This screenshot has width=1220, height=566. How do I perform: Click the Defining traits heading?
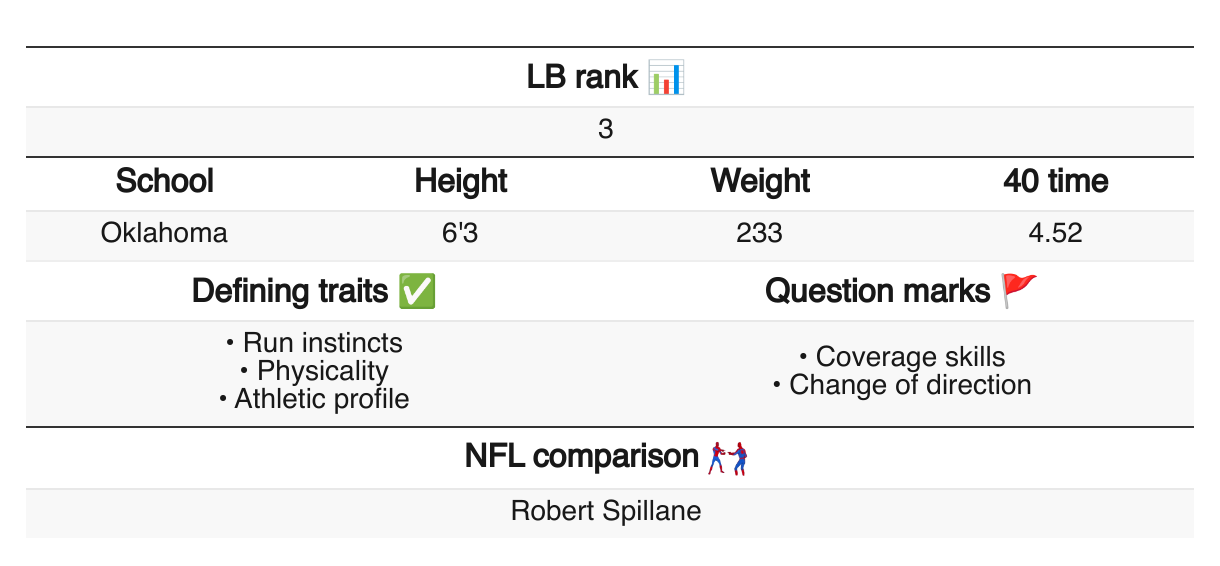coord(290,291)
